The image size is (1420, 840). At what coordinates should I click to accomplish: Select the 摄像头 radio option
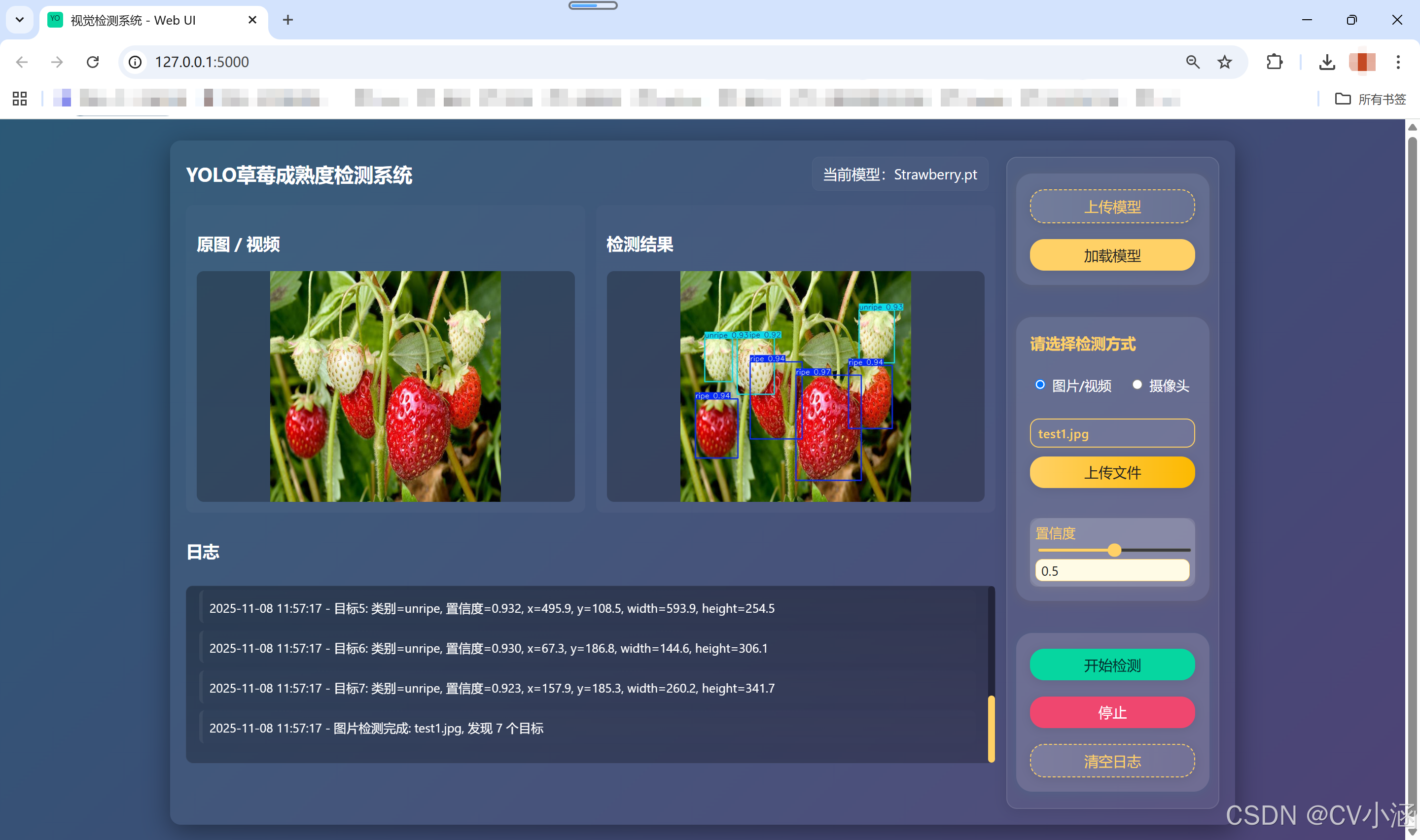pos(1136,385)
